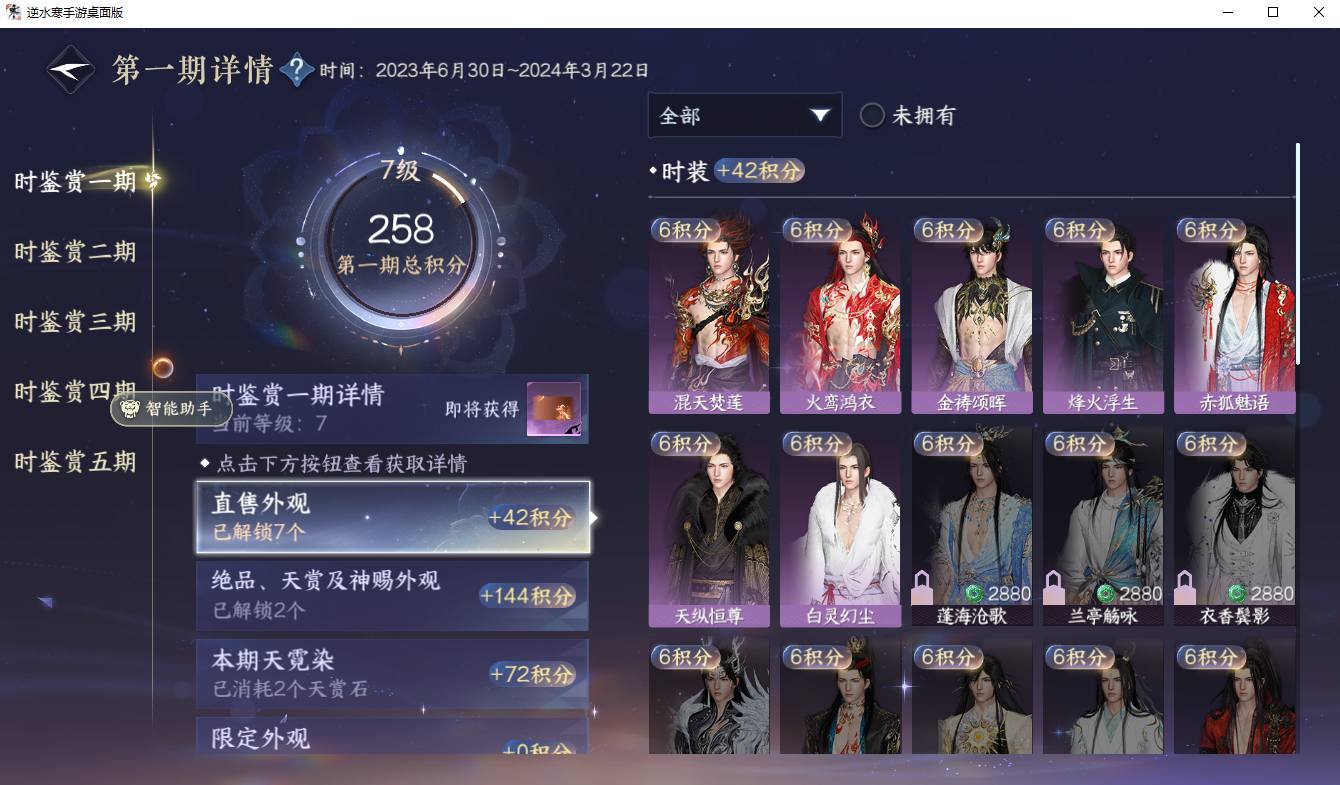Switch to 时鉴赏二期 tab
This screenshot has width=1340, height=785.
tap(75, 252)
